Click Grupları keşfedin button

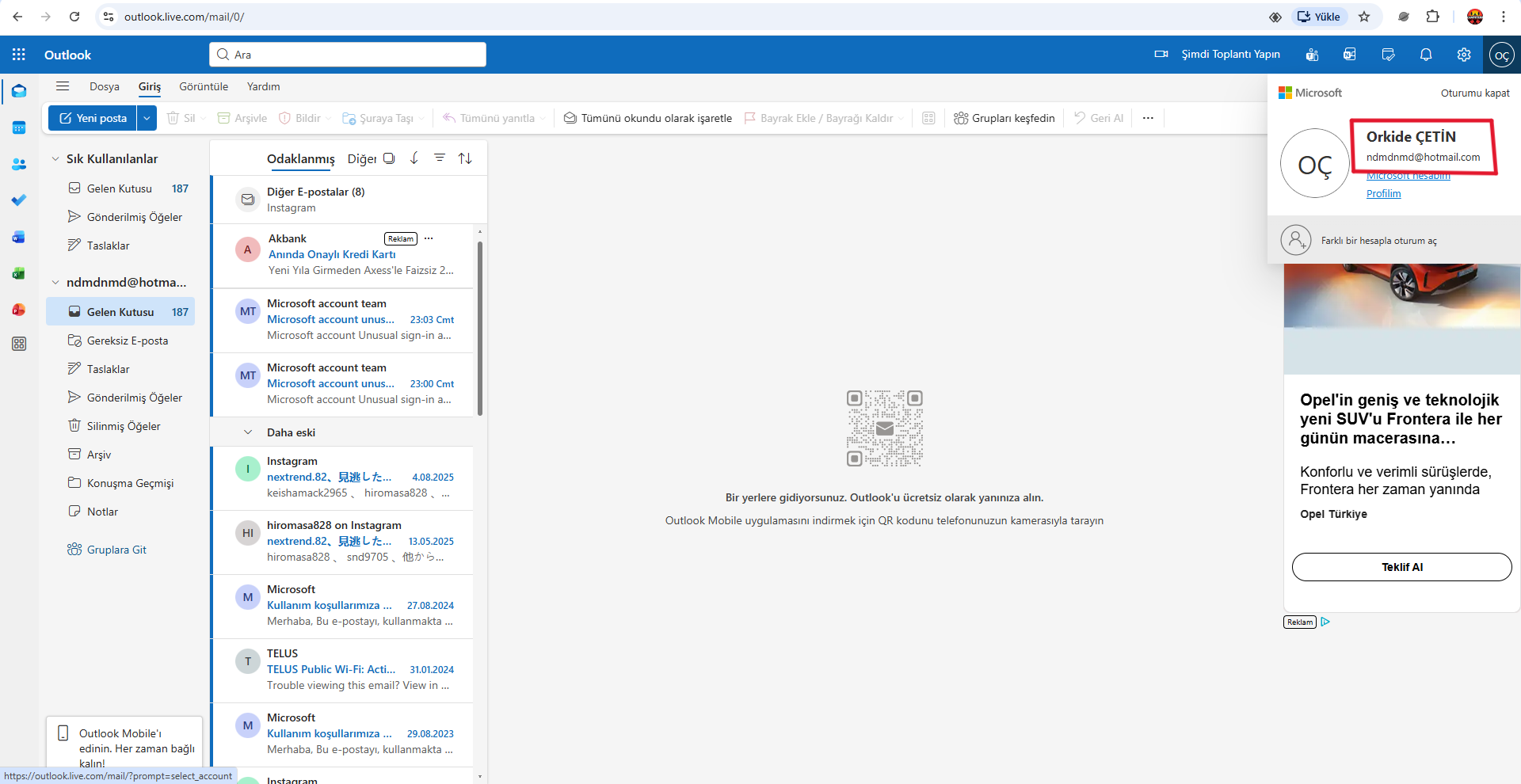click(1004, 118)
